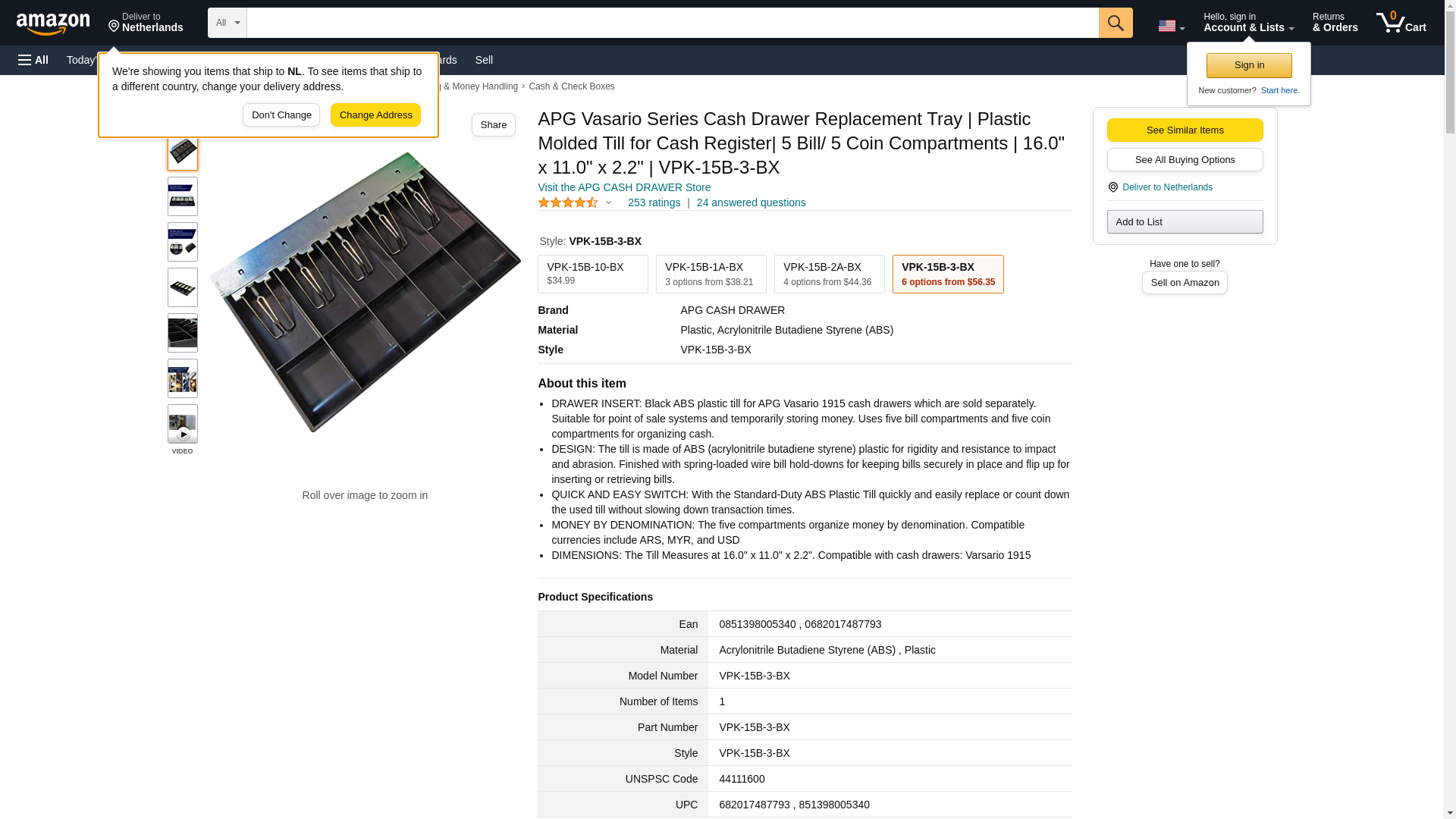Open the Sell nav item
The height and width of the screenshot is (819, 1456).
tap(484, 60)
